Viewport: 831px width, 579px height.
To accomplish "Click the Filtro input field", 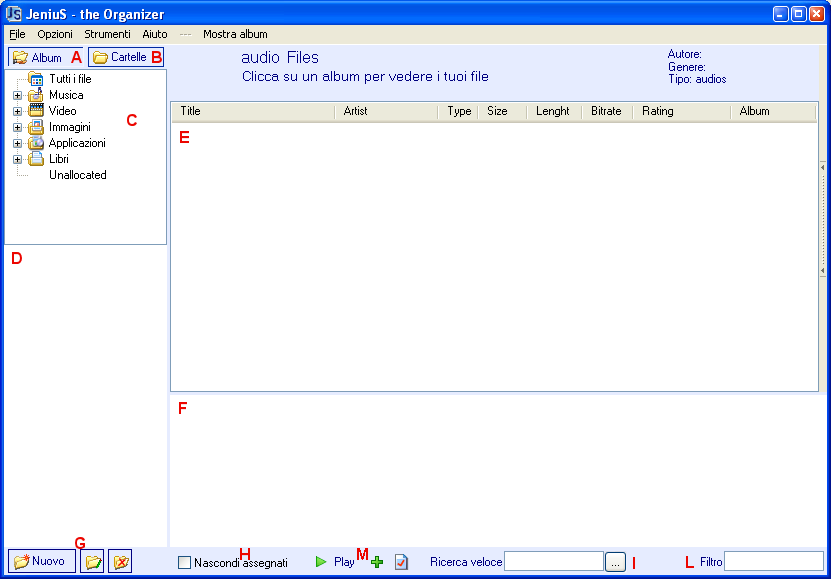I will [x=773, y=562].
